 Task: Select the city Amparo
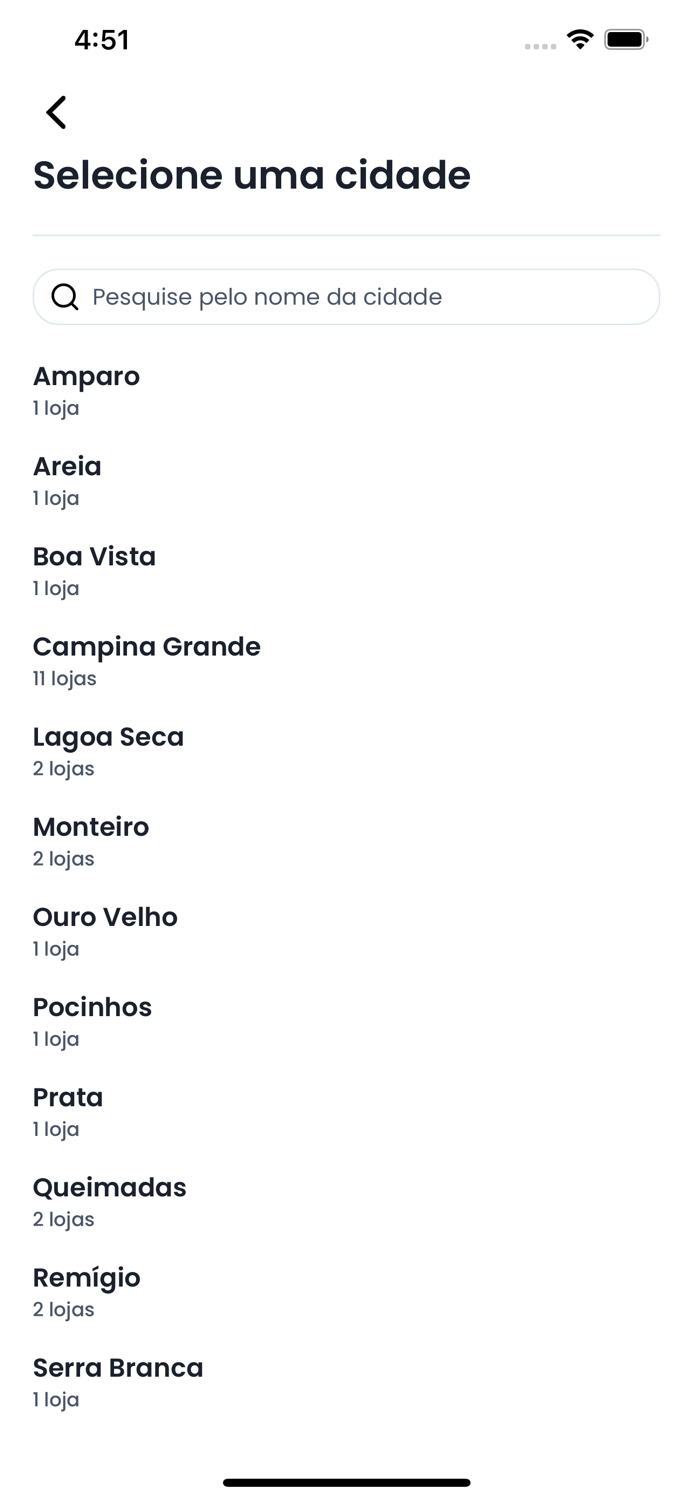pyautogui.click(x=86, y=377)
